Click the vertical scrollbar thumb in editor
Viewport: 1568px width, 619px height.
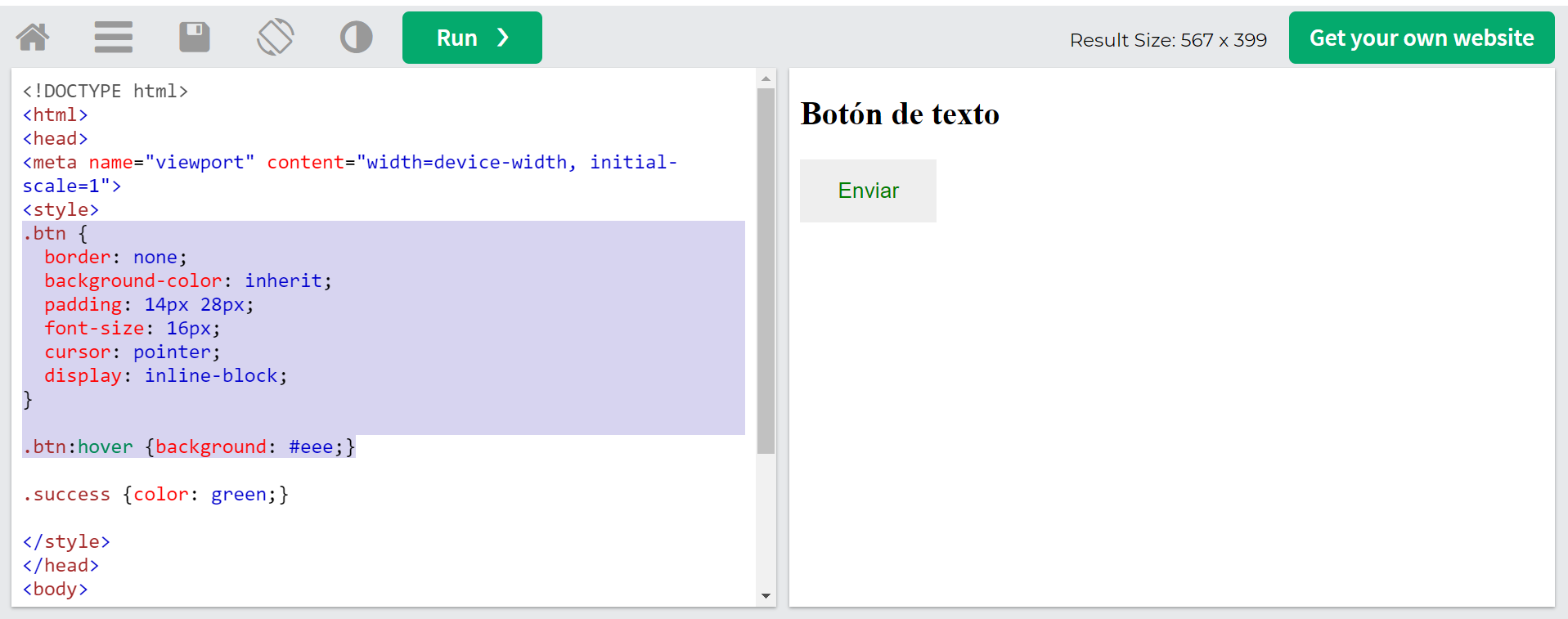[766, 270]
